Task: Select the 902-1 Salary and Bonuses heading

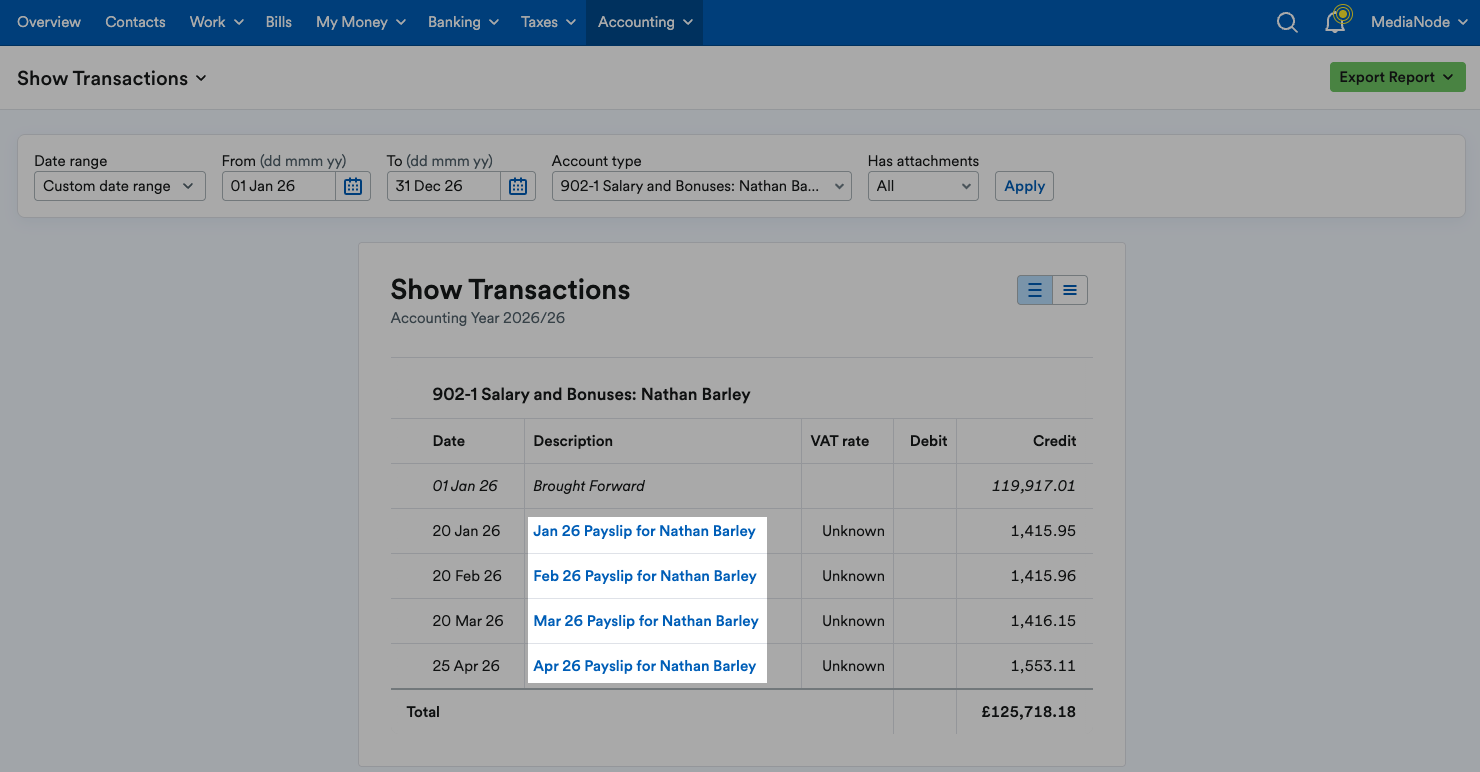Action: [591, 394]
